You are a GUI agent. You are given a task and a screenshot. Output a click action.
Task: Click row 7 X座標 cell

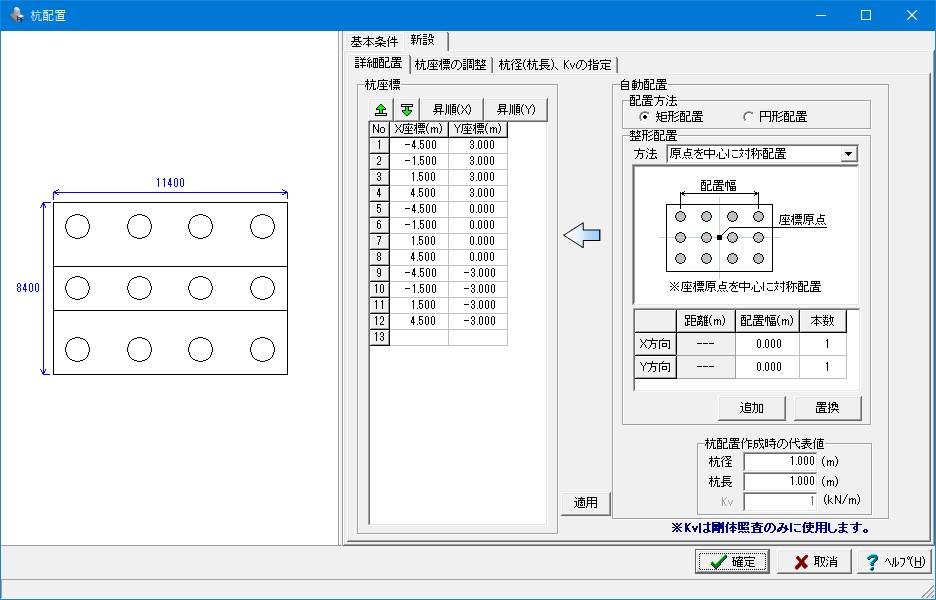(419, 241)
